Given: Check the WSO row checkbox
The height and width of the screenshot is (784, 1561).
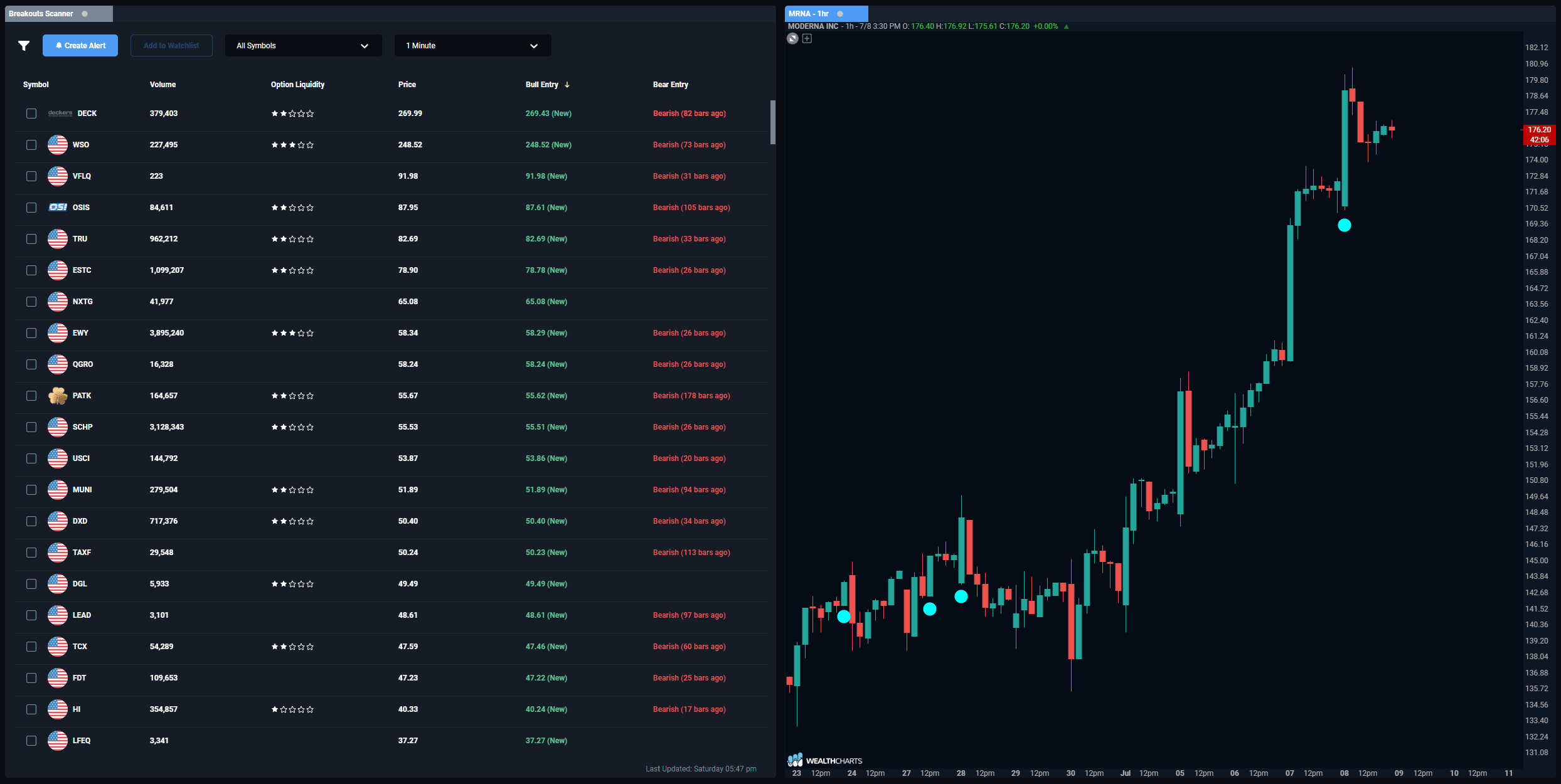Looking at the screenshot, I should [31, 145].
